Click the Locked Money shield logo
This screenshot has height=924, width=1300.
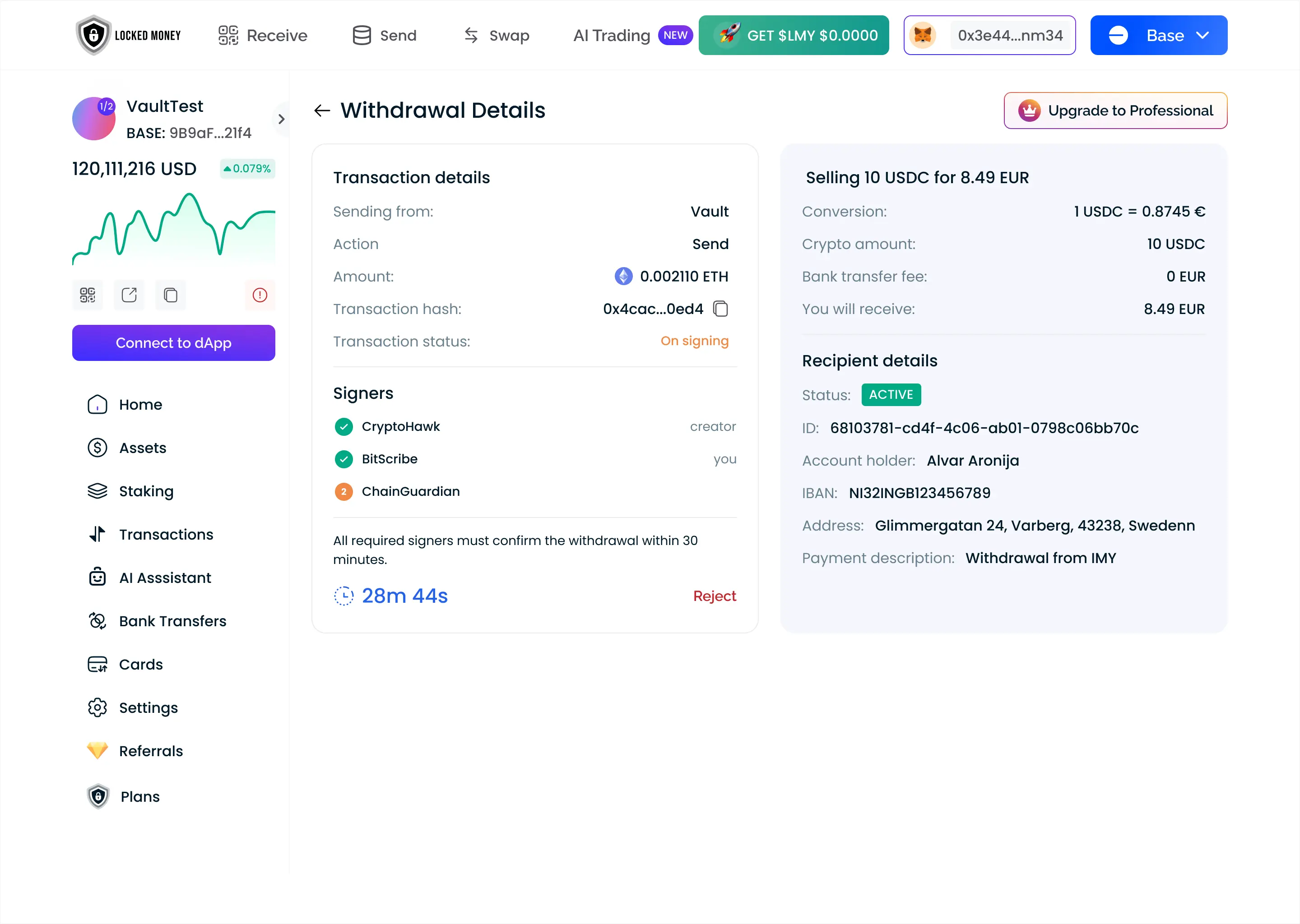coord(93,35)
